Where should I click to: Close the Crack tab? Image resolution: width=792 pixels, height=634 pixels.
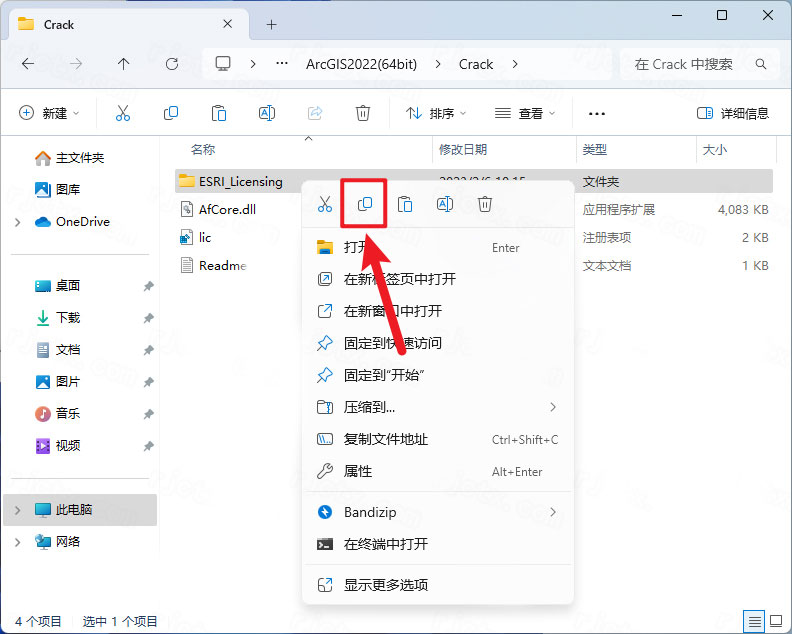coord(228,24)
